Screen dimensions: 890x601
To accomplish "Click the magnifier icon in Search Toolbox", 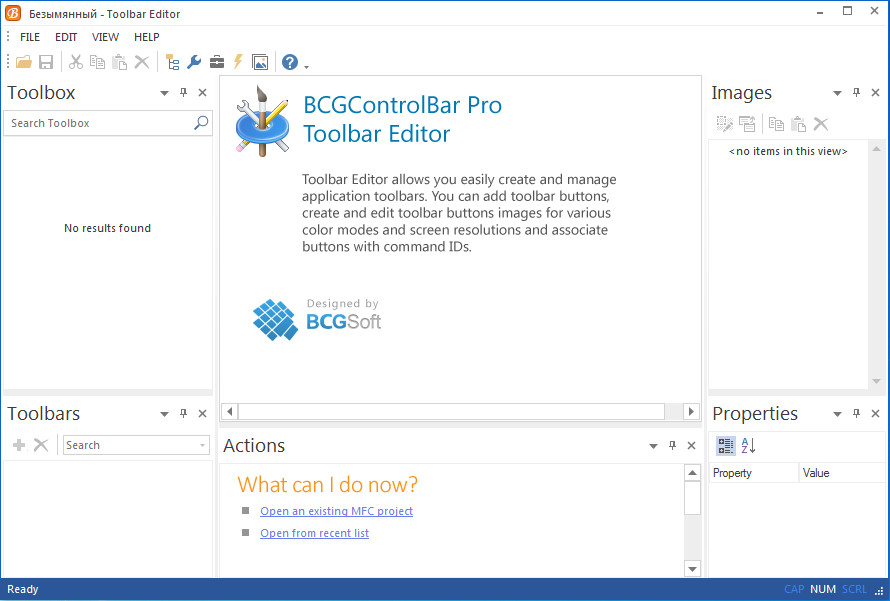I will (x=201, y=123).
